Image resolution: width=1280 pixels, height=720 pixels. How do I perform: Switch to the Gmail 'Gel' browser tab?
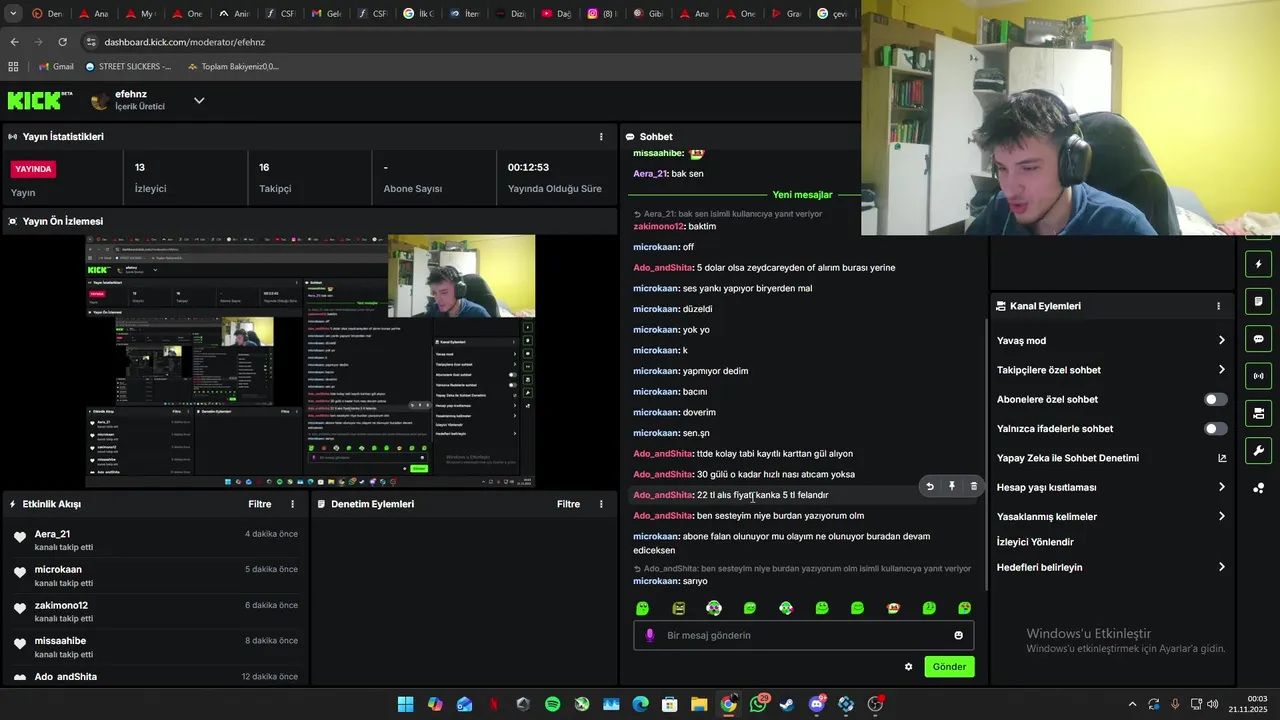[x=327, y=14]
